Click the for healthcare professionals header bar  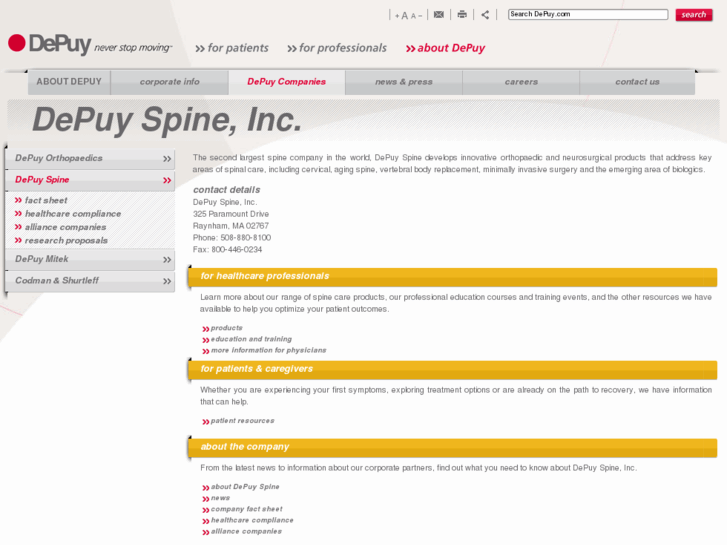453,277
